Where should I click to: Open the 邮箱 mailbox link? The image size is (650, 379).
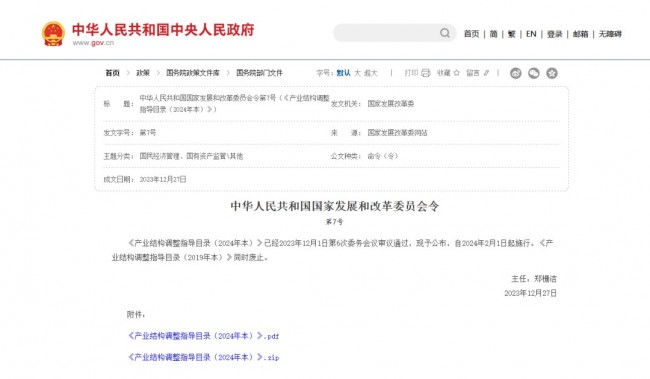point(580,34)
